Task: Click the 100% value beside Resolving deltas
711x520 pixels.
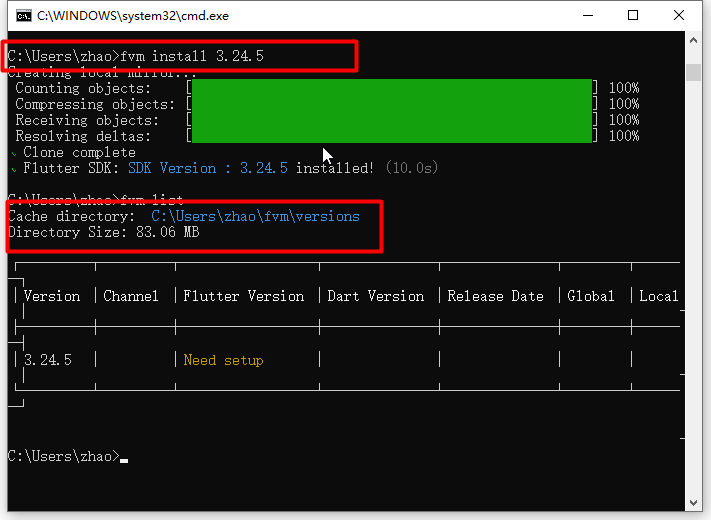Action: (624, 136)
